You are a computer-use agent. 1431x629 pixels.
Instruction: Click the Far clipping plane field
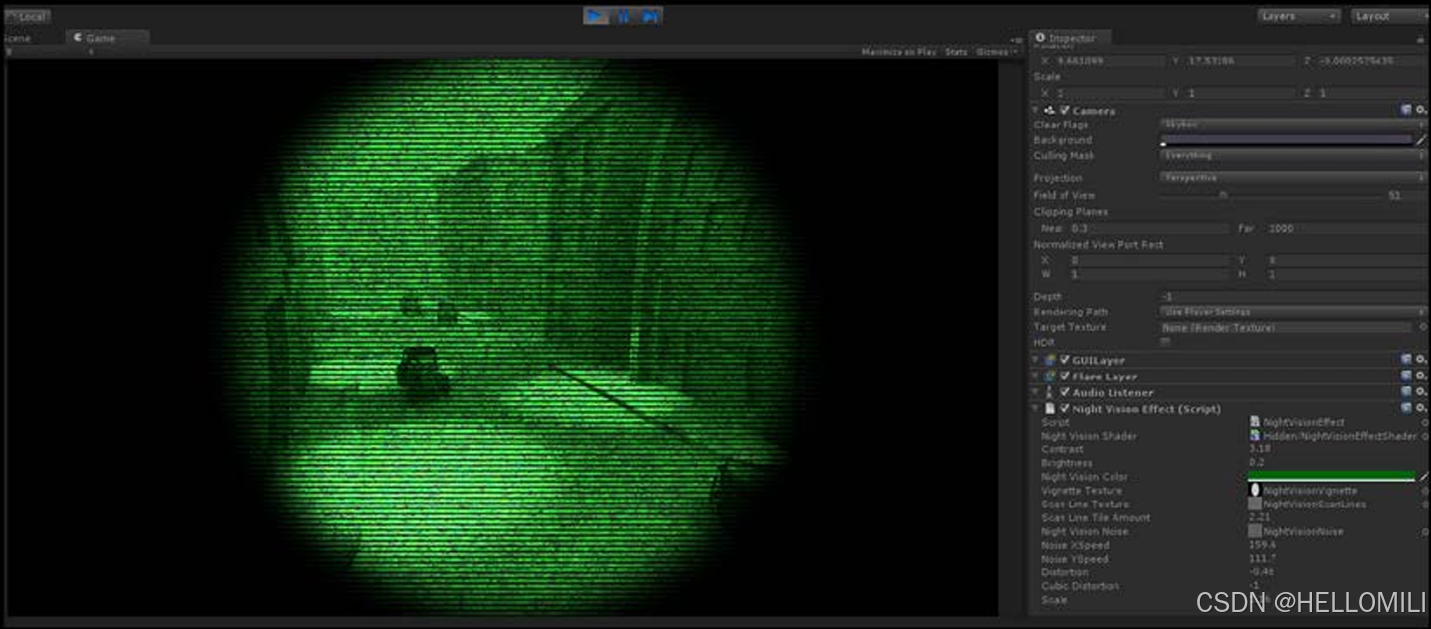coord(1346,228)
